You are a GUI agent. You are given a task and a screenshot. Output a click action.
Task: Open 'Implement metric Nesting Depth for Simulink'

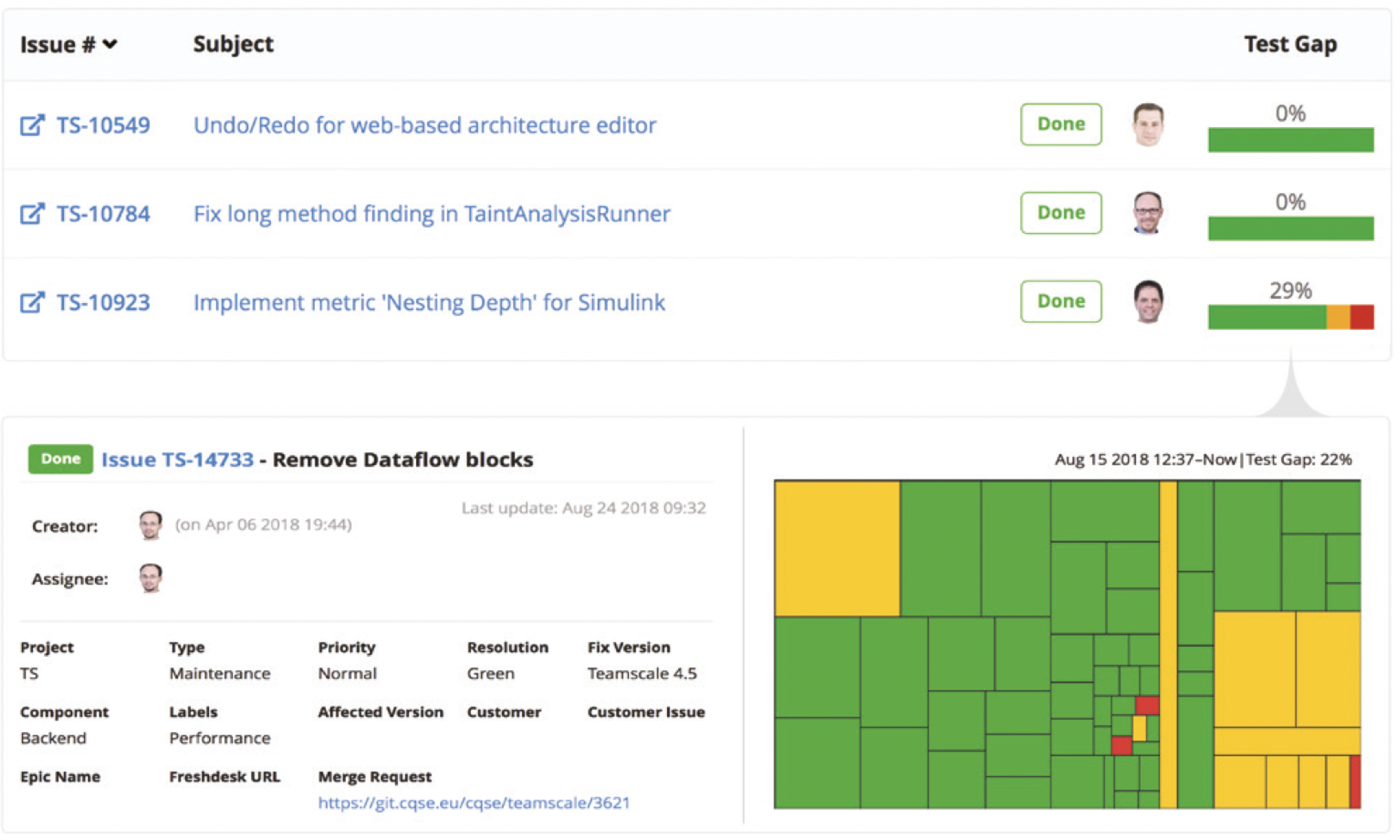tap(429, 302)
